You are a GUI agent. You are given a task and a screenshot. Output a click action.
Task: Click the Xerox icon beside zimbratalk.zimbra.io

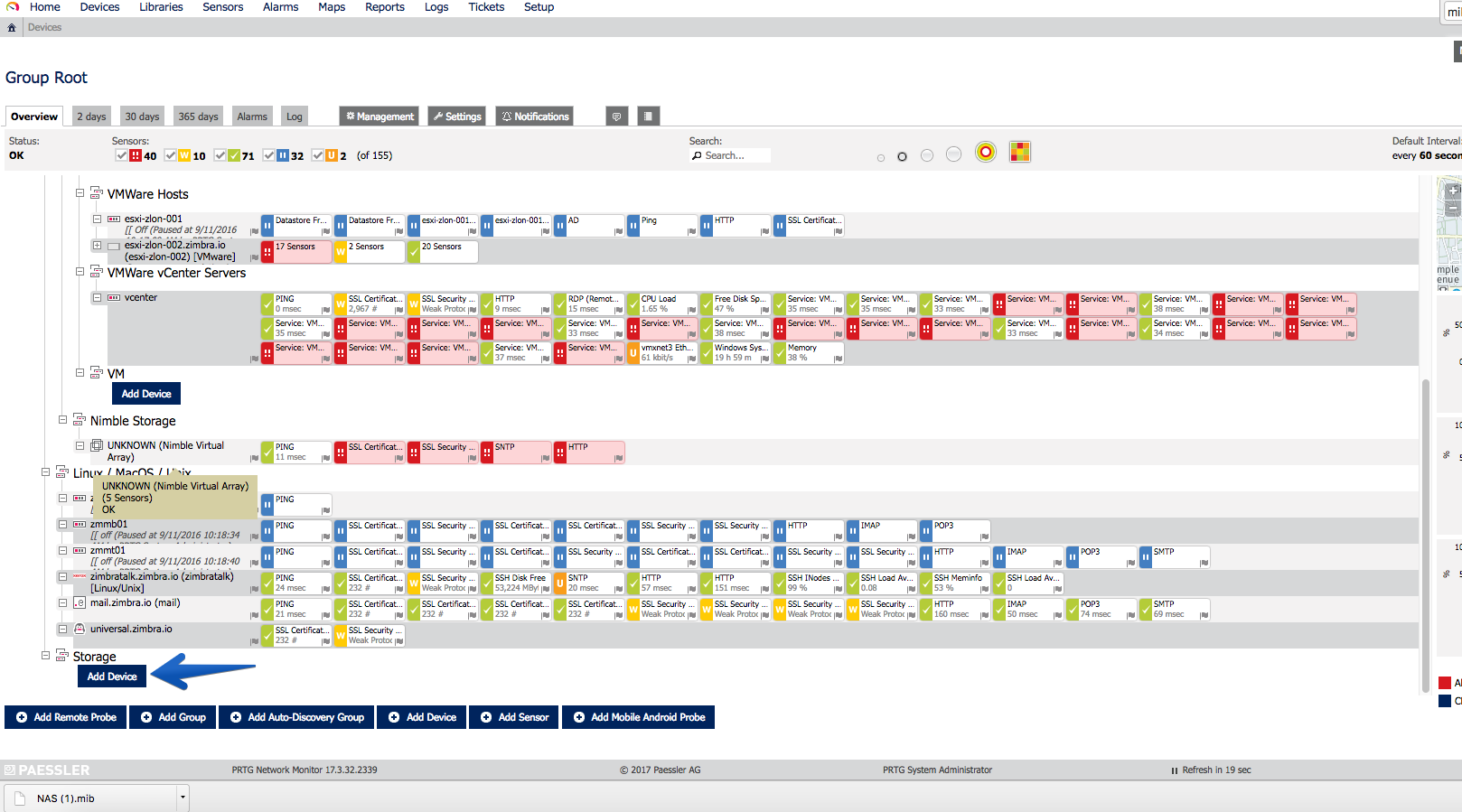tap(80, 576)
